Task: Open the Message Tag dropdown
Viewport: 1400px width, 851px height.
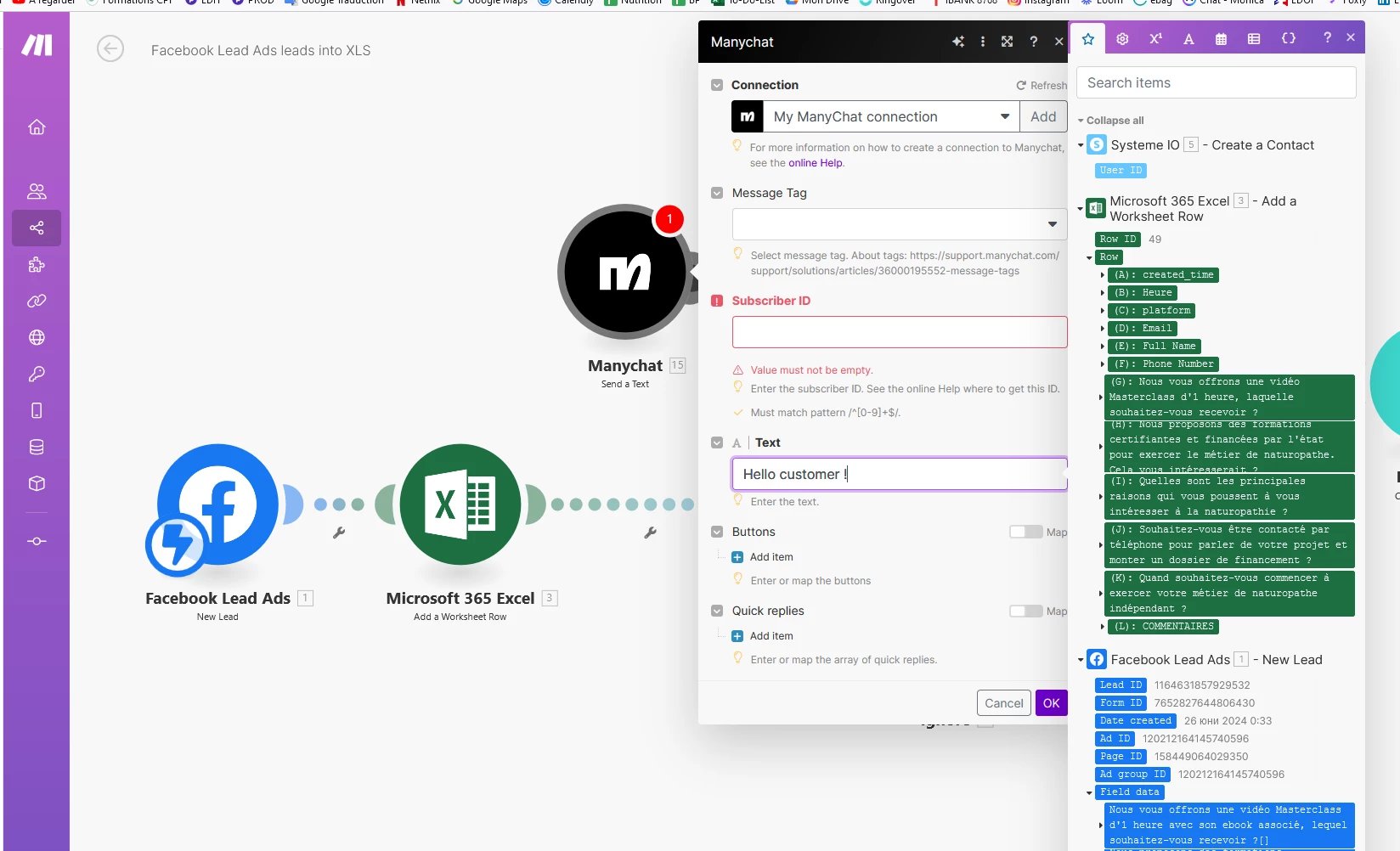Action: (900, 224)
